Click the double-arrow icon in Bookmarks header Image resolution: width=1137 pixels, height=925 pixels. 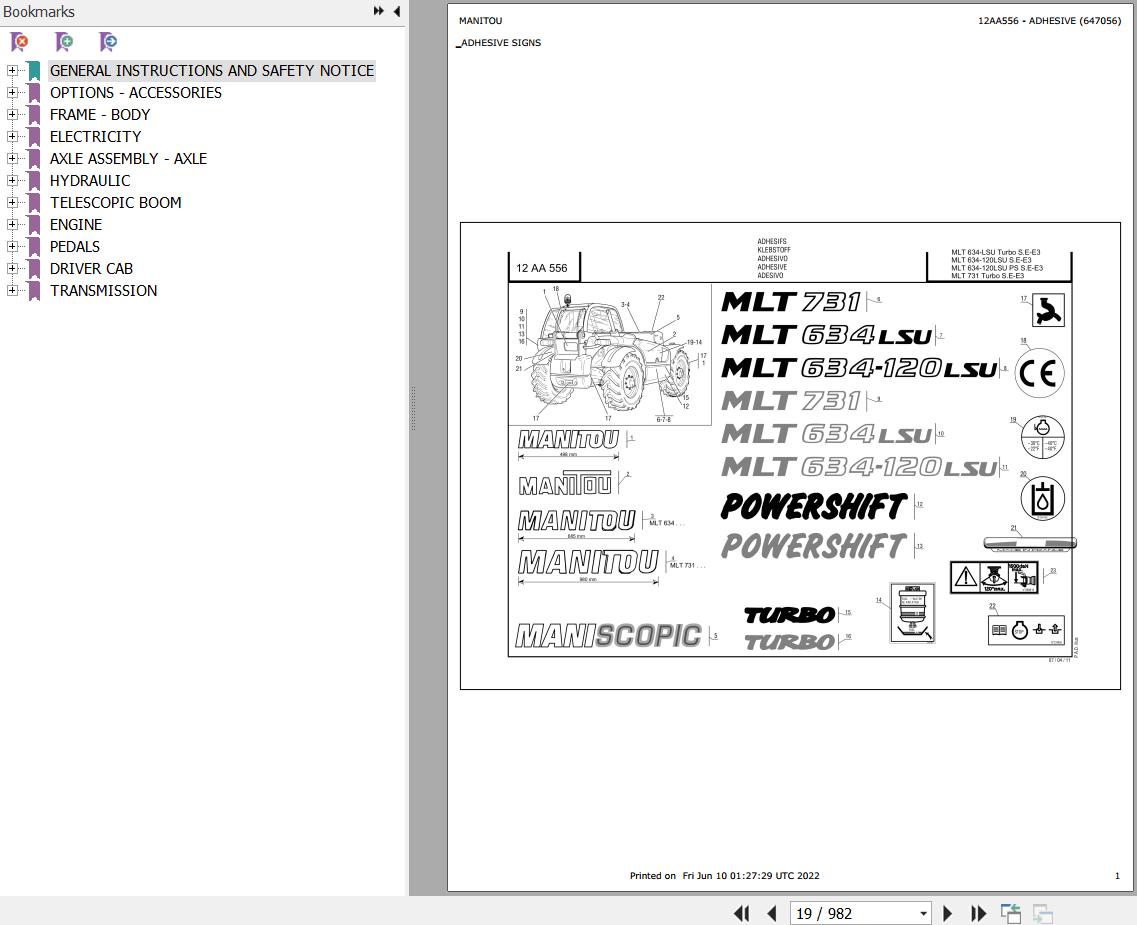[x=379, y=11]
